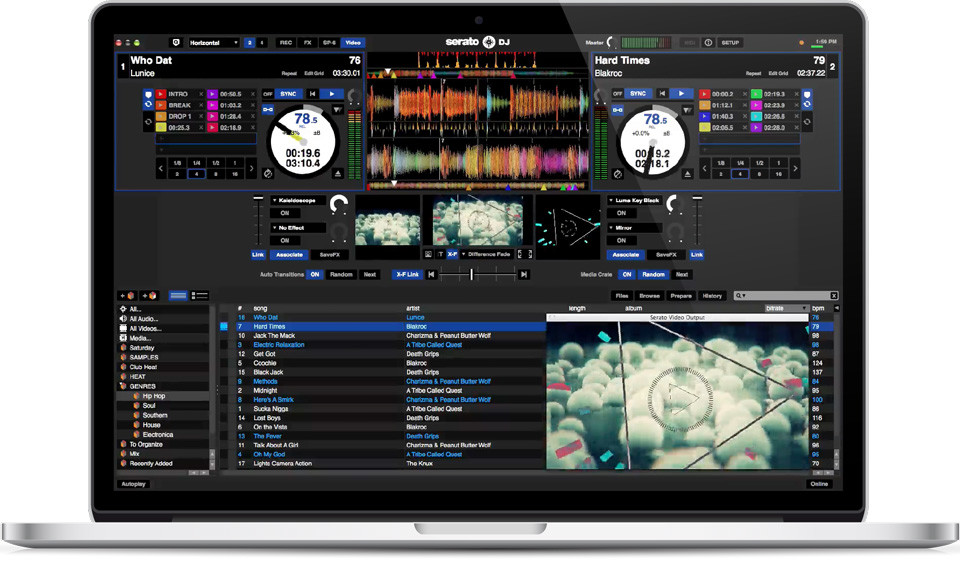
Task: Enable Media Crate Random mode
Action: click(653, 274)
